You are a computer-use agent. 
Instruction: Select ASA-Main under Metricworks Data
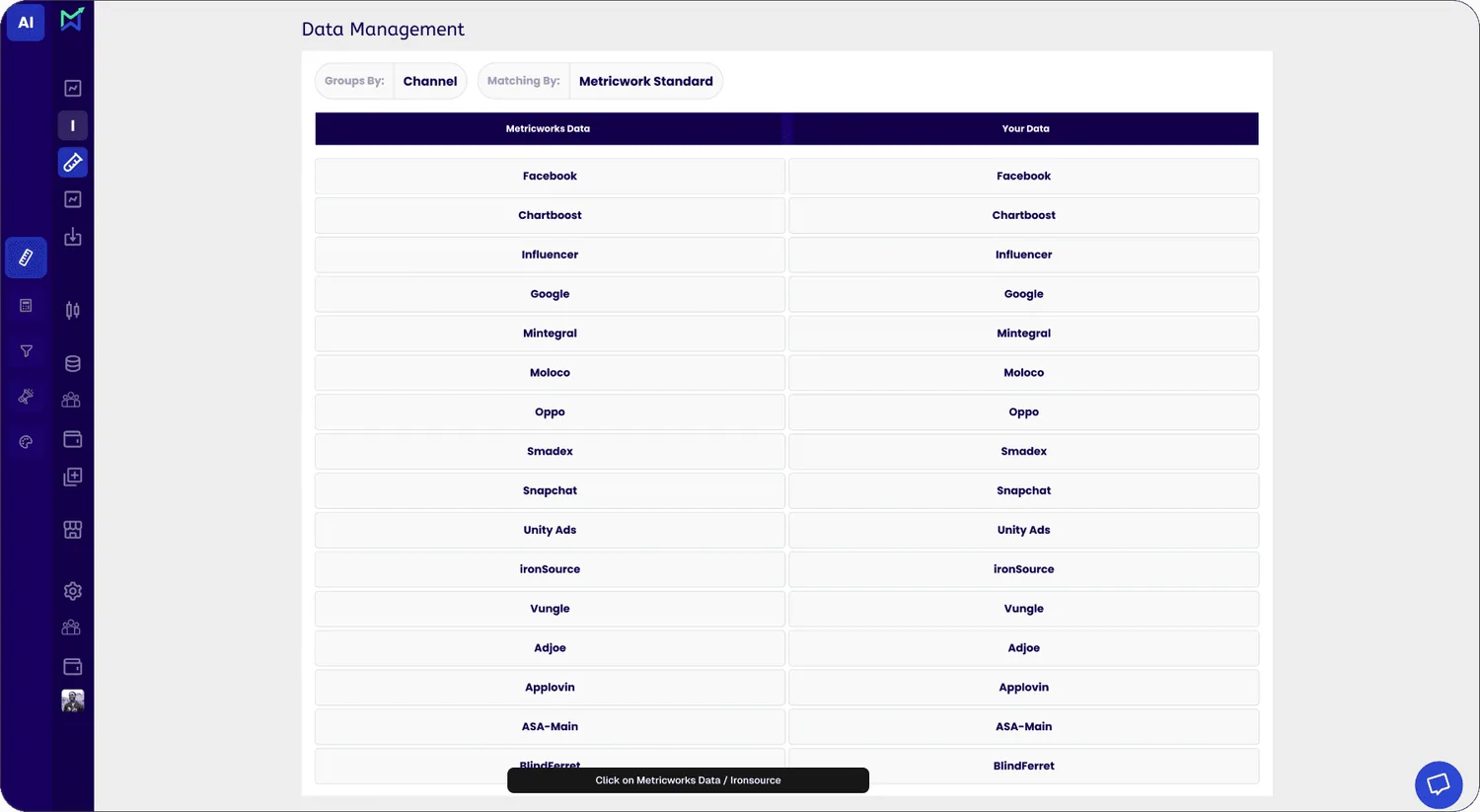pos(550,727)
